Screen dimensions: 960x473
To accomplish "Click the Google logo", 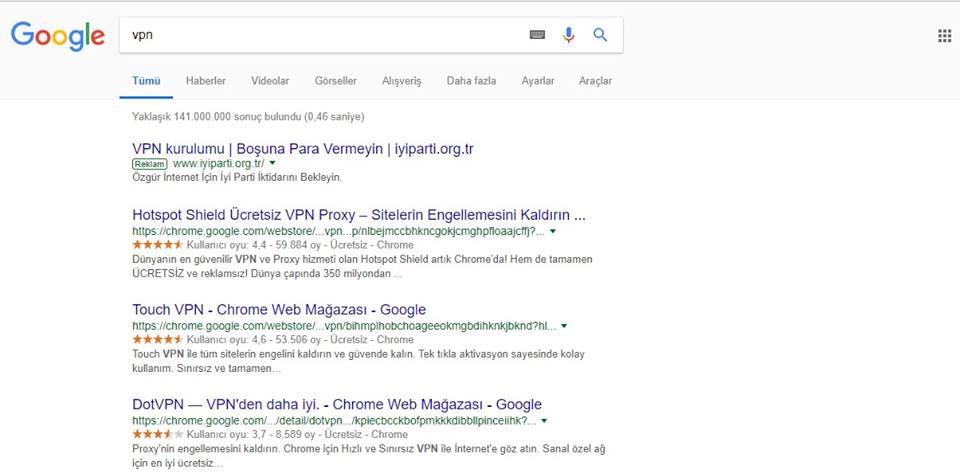I will pyautogui.click(x=57, y=36).
